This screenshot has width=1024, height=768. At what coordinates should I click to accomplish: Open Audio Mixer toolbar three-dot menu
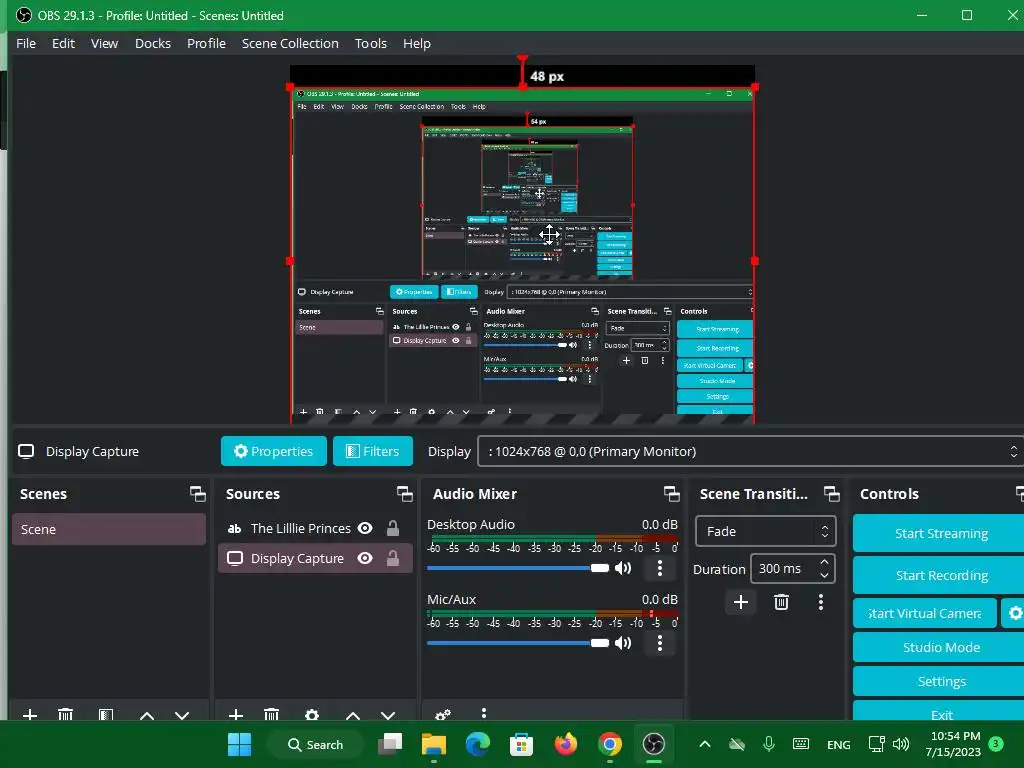[483, 713]
